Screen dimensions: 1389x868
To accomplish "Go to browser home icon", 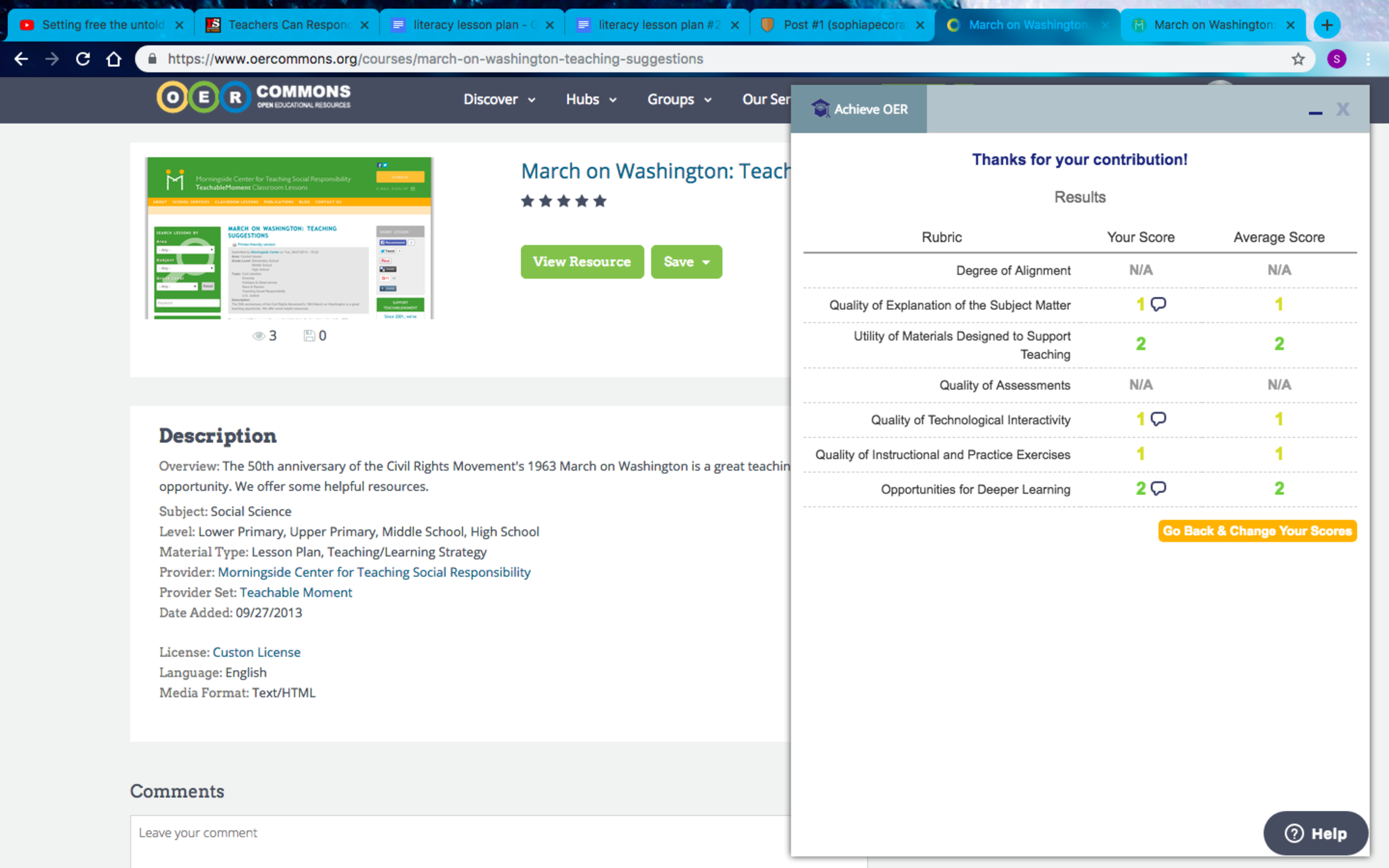I will point(114,59).
